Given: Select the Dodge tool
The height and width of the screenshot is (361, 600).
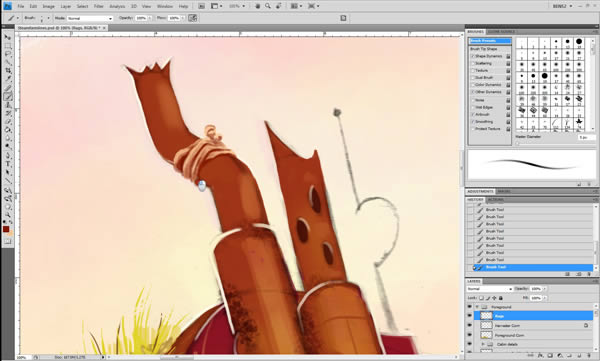Looking at the screenshot, I should pyautogui.click(x=7, y=147).
